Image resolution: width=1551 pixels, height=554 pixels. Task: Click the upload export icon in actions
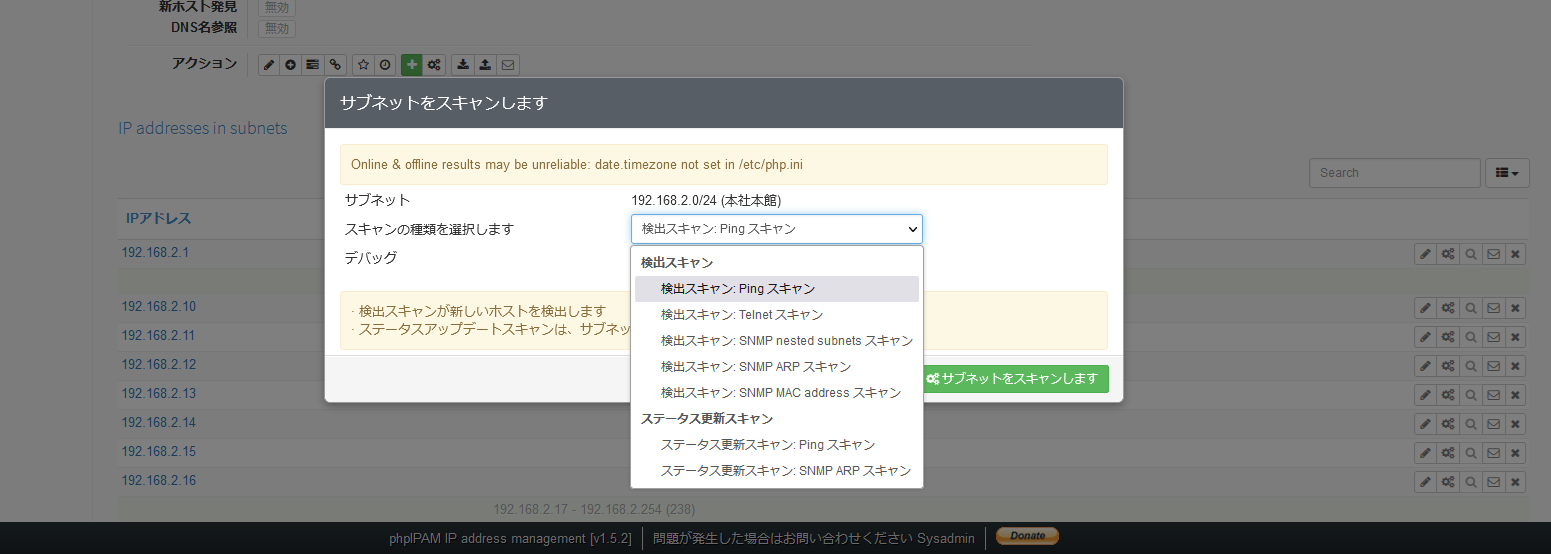485,65
